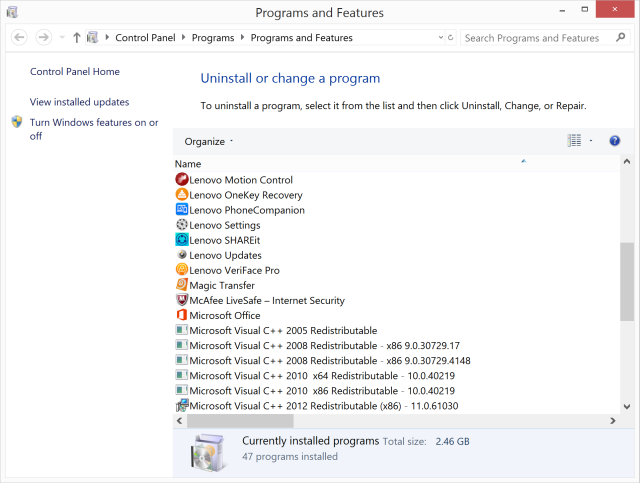Click the refresh icon in address bar
Image resolution: width=640 pixels, height=483 pixels.
[x=451, y=38]
